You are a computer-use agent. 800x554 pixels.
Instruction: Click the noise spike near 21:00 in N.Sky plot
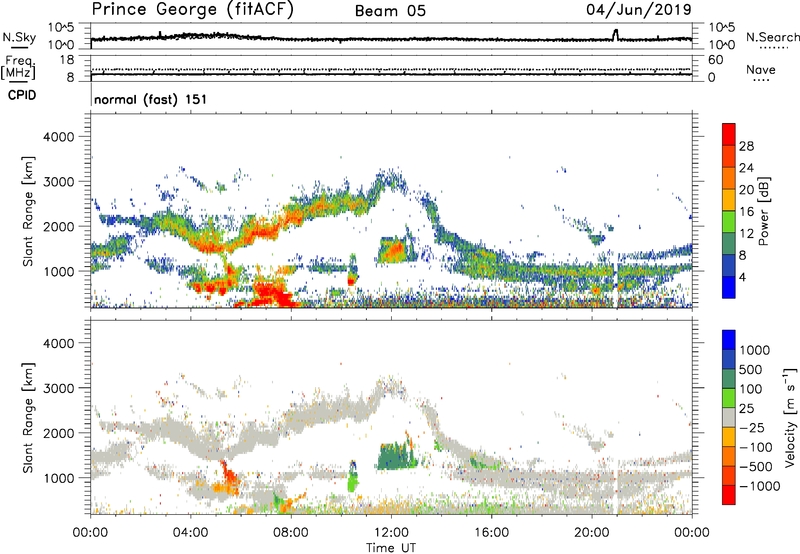pyautogui.click(x=615, y=34)
